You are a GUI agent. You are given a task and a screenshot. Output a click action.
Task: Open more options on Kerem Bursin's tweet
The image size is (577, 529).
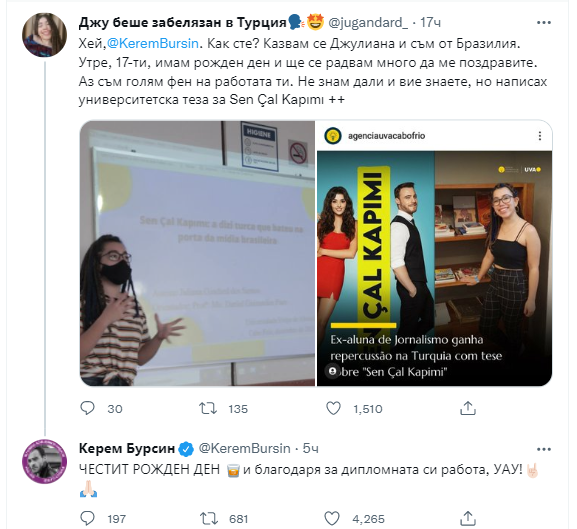pos(544,449)
